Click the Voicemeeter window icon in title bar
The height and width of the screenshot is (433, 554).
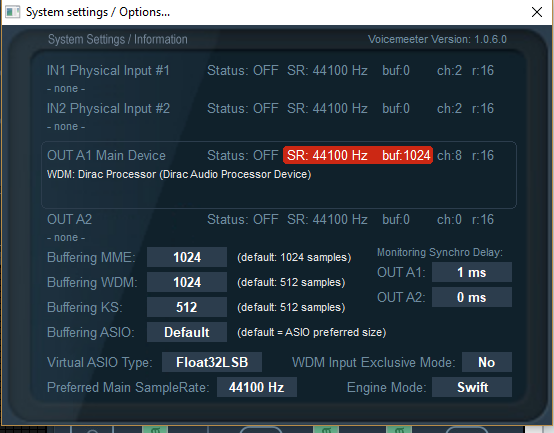tap(13, 12)
